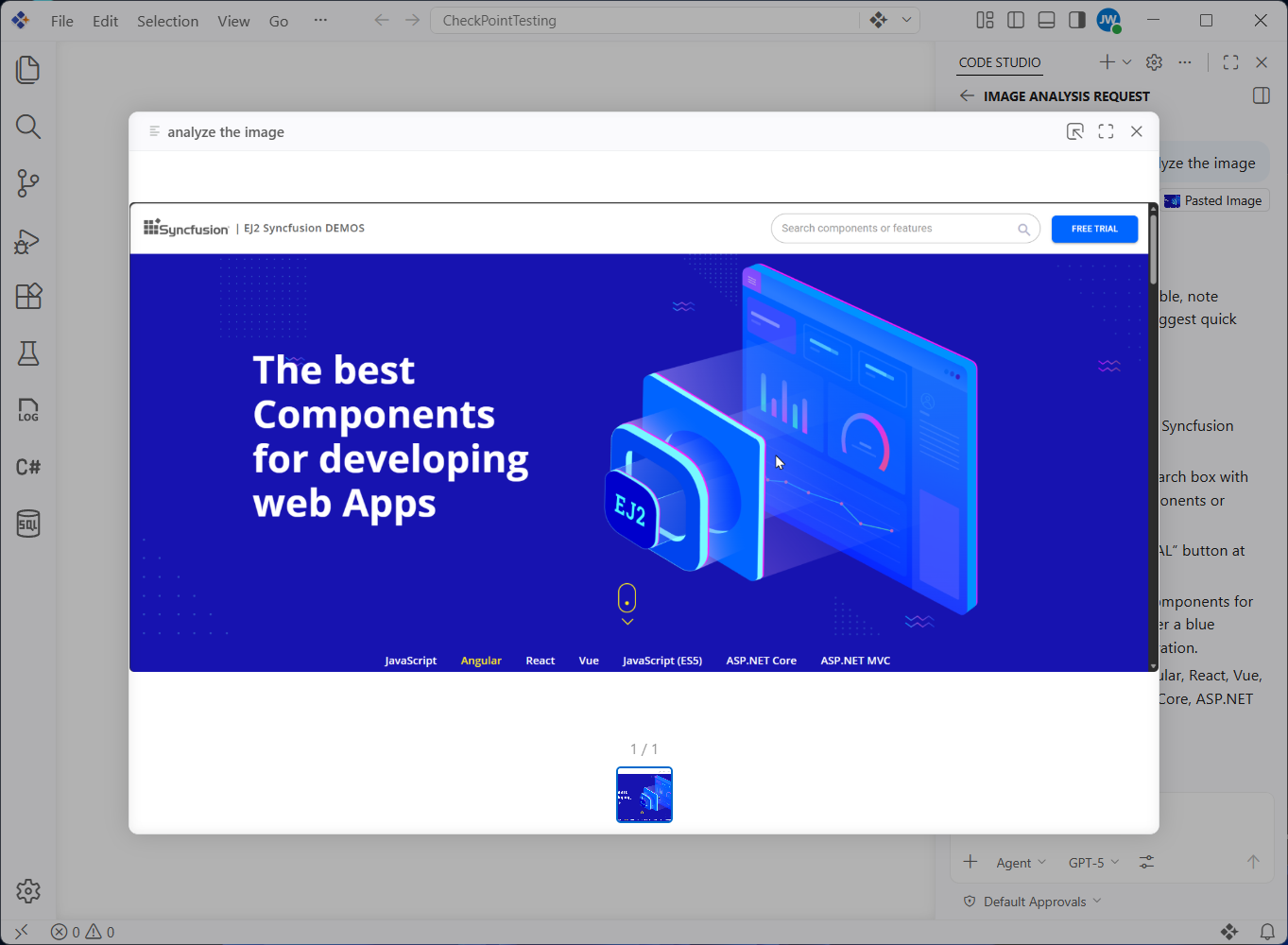Click the 1 / 1 page counter text
Image resolution: width=1288 pixels, height=945 pixels.
pos(644,748)
